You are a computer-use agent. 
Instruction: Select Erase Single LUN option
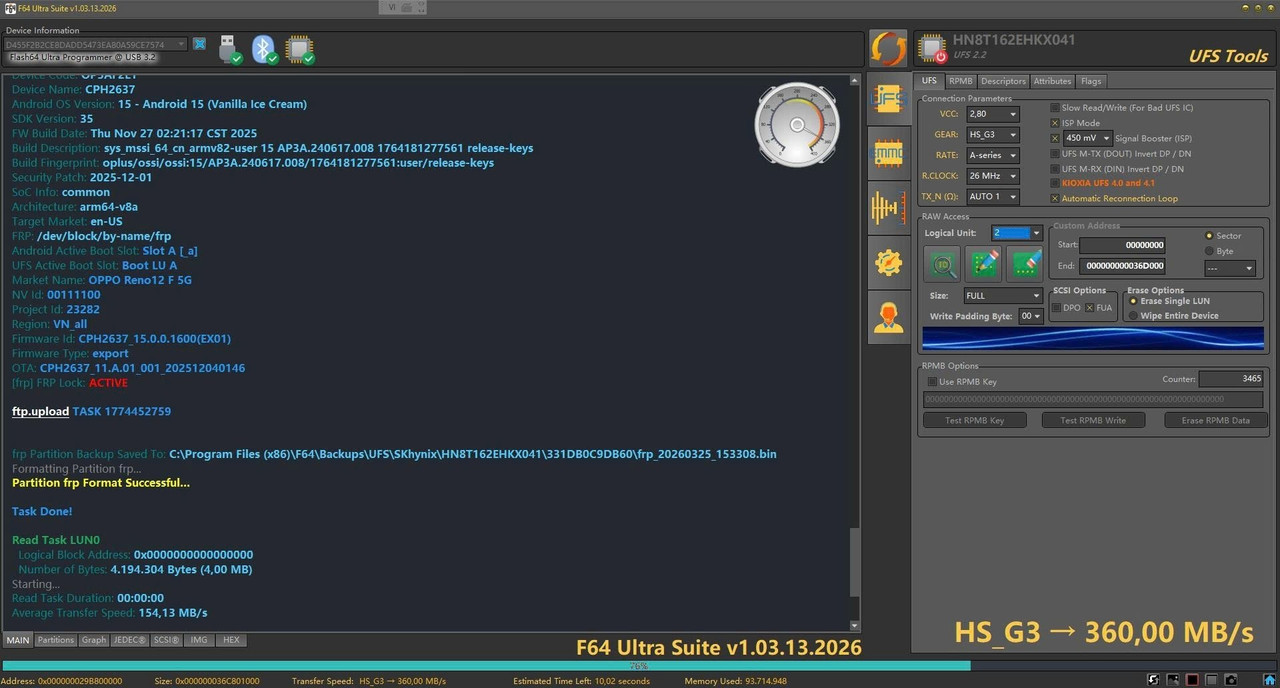click(x=1133, y=301)
